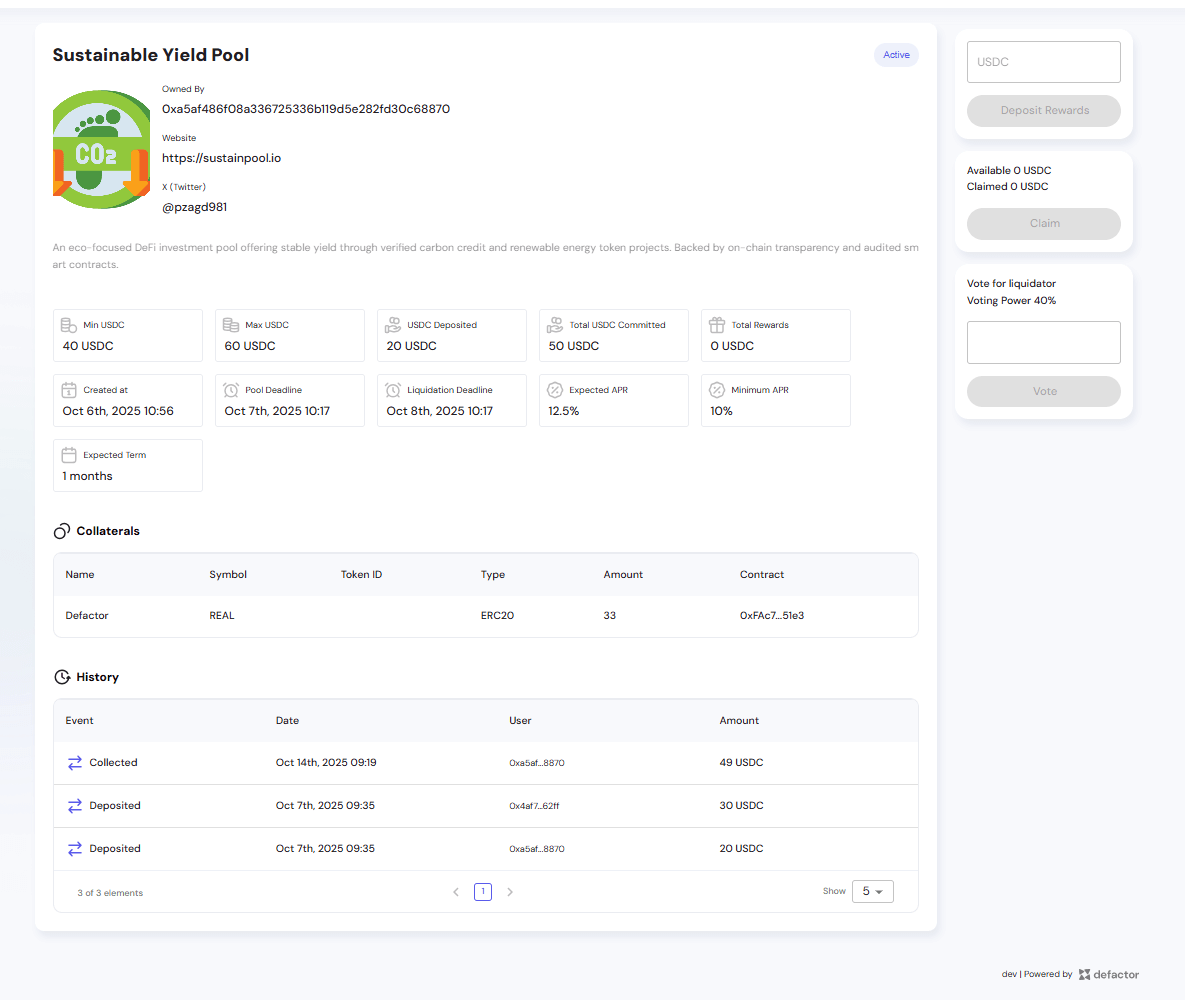Click the carbon footprint pool logo
This screenshot has height=1000, width=1185.
coord(100,149)
